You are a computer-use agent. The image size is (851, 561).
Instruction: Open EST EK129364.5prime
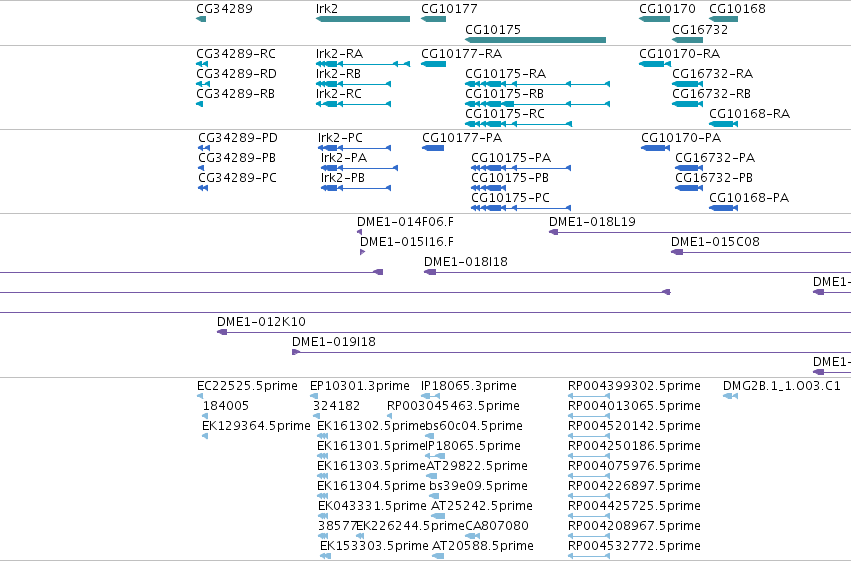256,426
